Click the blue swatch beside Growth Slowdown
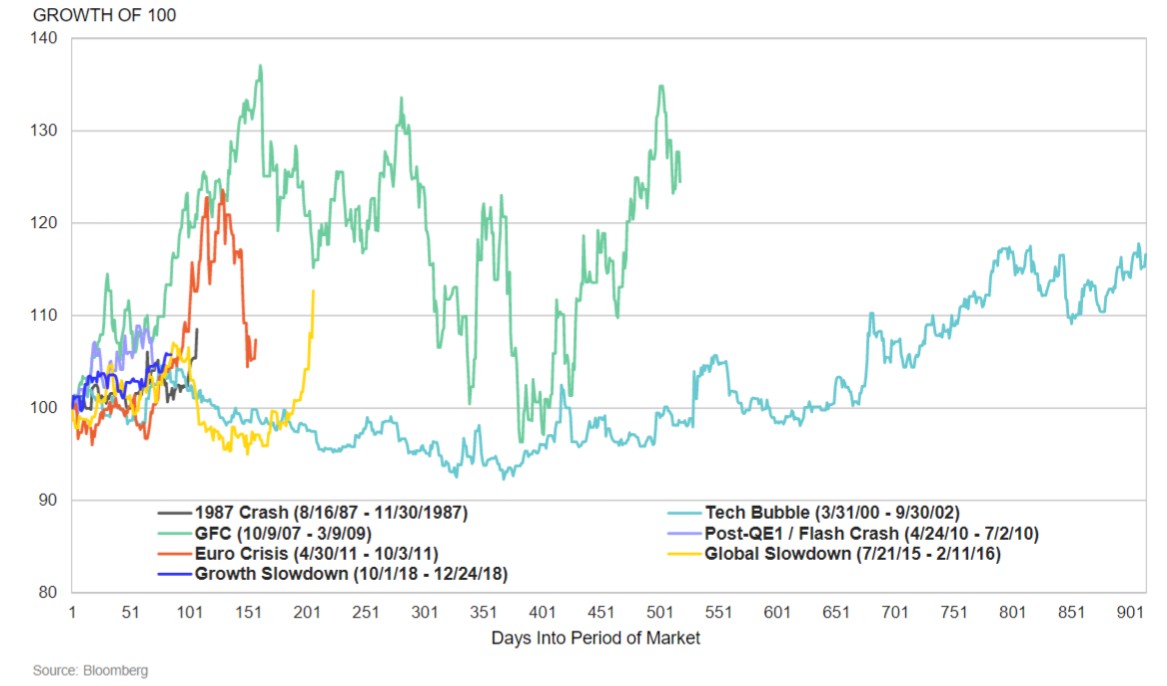1167x686 pixels. 174,574
